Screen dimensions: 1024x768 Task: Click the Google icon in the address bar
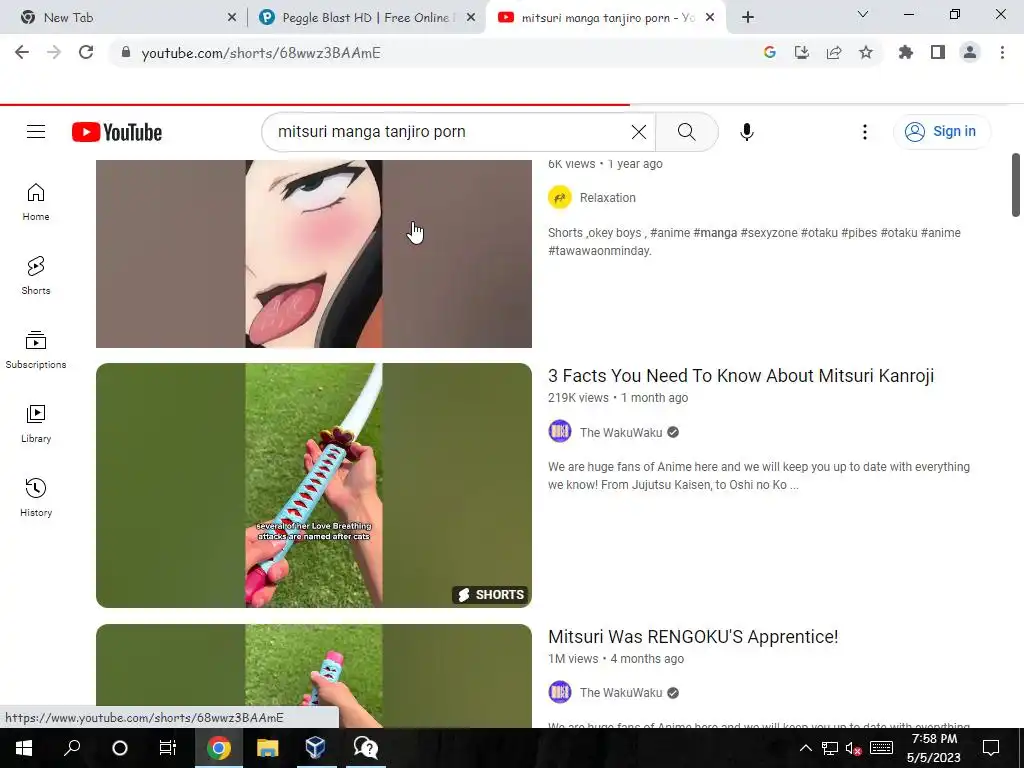click(769, 53)
